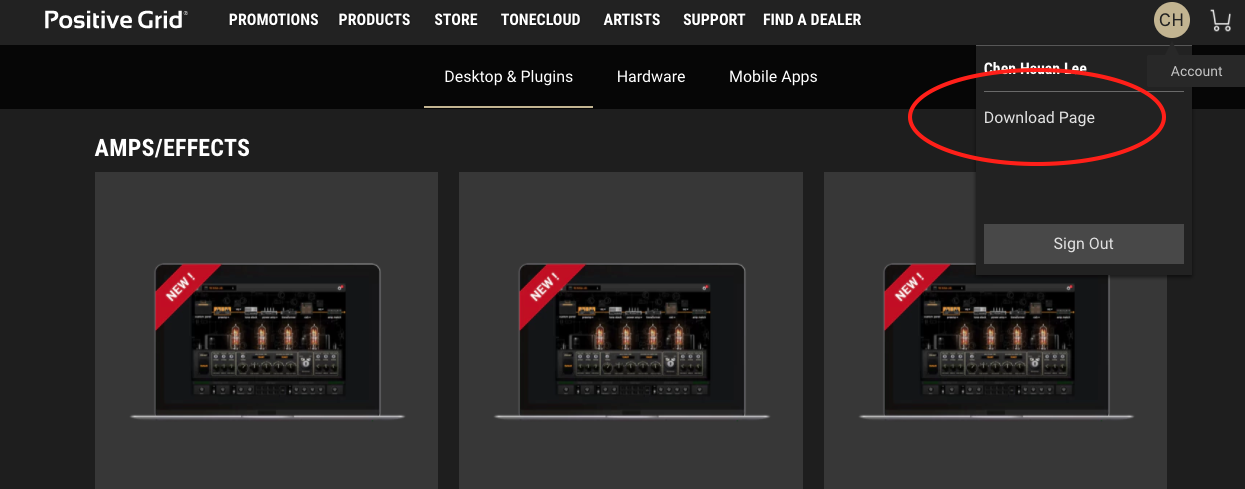This screenshot has height=489, width=1245.
Task: Click the Sign Out button
Action: click(1083, 244)
